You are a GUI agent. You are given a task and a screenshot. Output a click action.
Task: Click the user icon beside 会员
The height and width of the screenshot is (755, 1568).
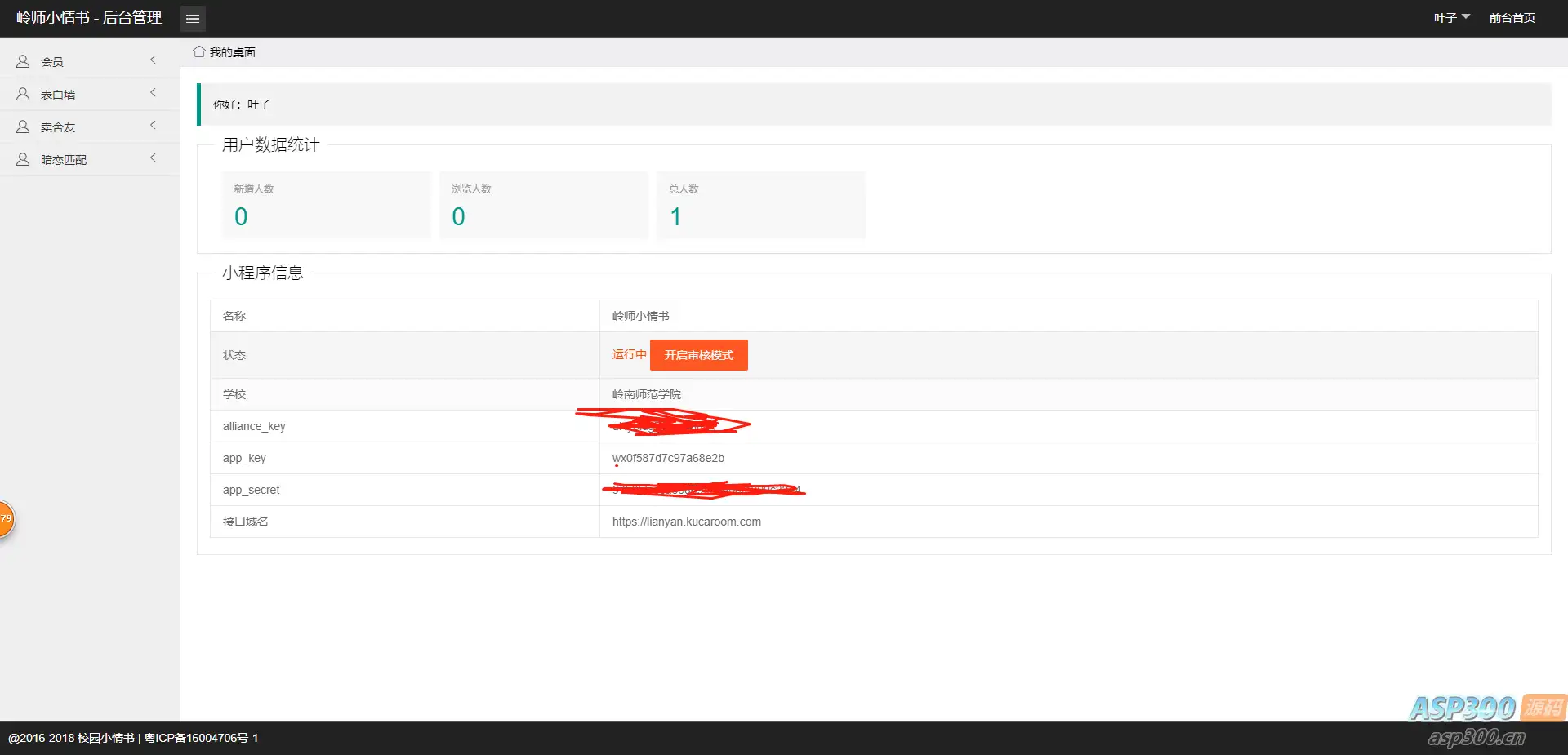[x=23, y=61]
